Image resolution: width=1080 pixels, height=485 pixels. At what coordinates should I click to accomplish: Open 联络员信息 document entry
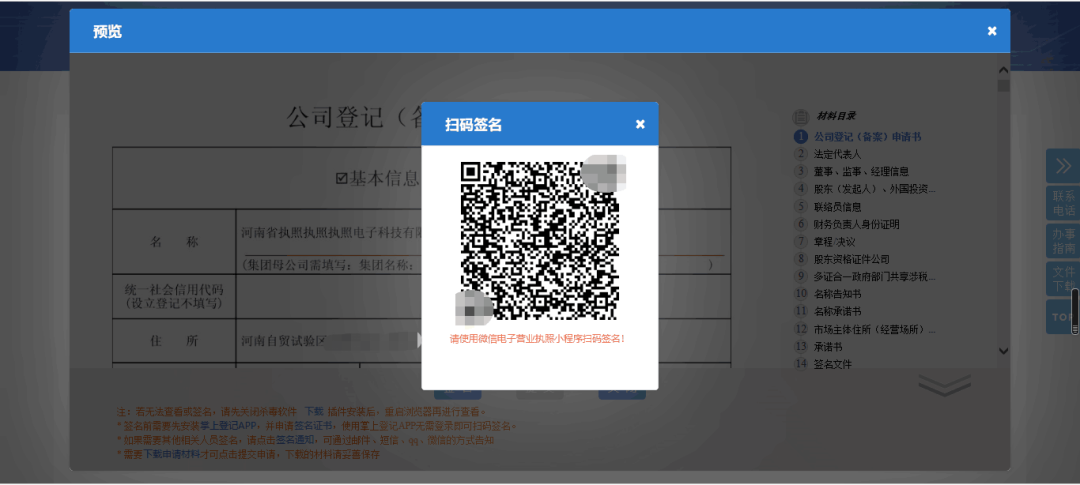(x=838, y=207)
